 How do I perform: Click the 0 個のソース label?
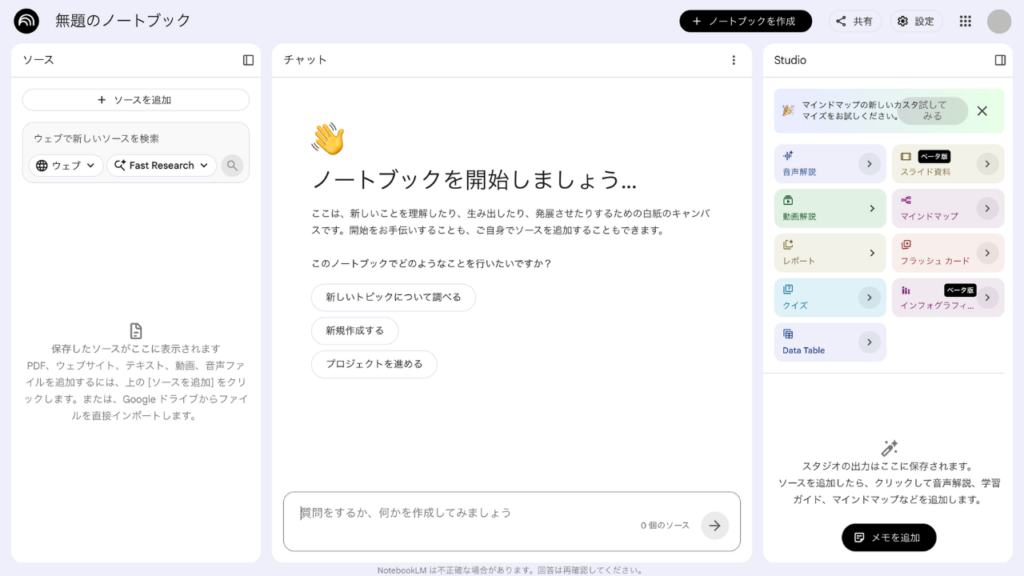coord(665,525)
